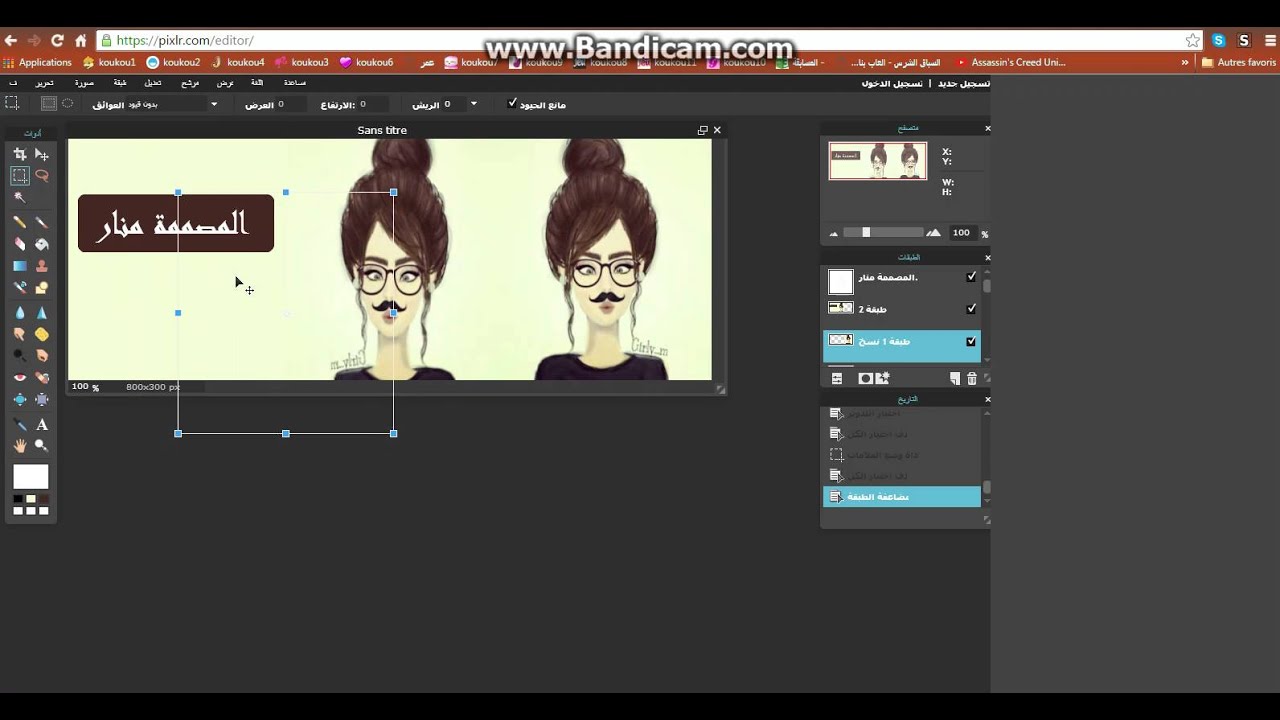Open the اللغة menu
Screen dimensions: 1280x720
257,83
